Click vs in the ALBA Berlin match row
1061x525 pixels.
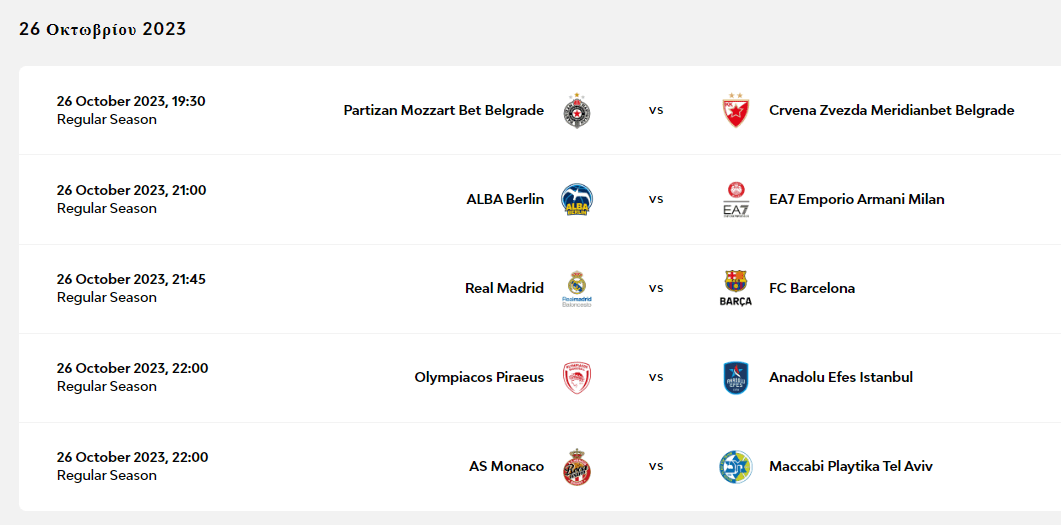pyautogui.click(x=656, y=199)
